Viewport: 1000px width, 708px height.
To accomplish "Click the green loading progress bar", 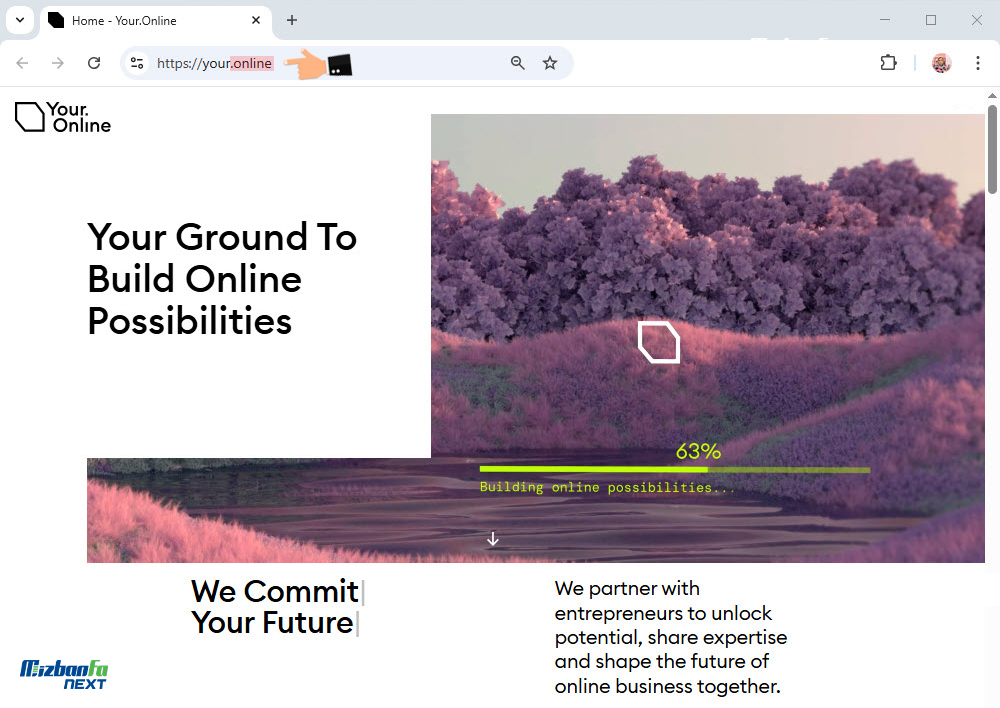I will (x=674, y=469).
